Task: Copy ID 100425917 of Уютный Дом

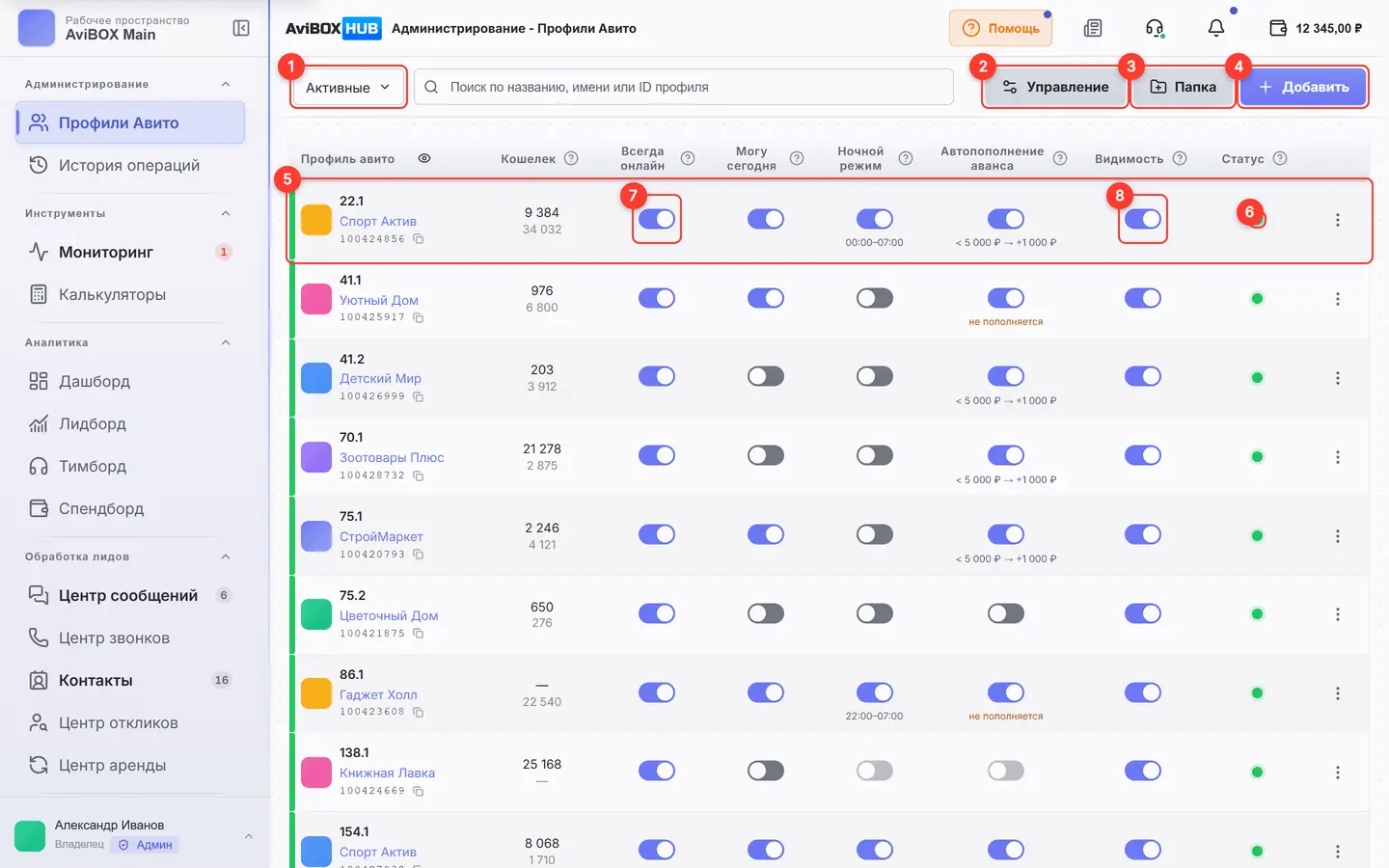Action: point(419,317)
